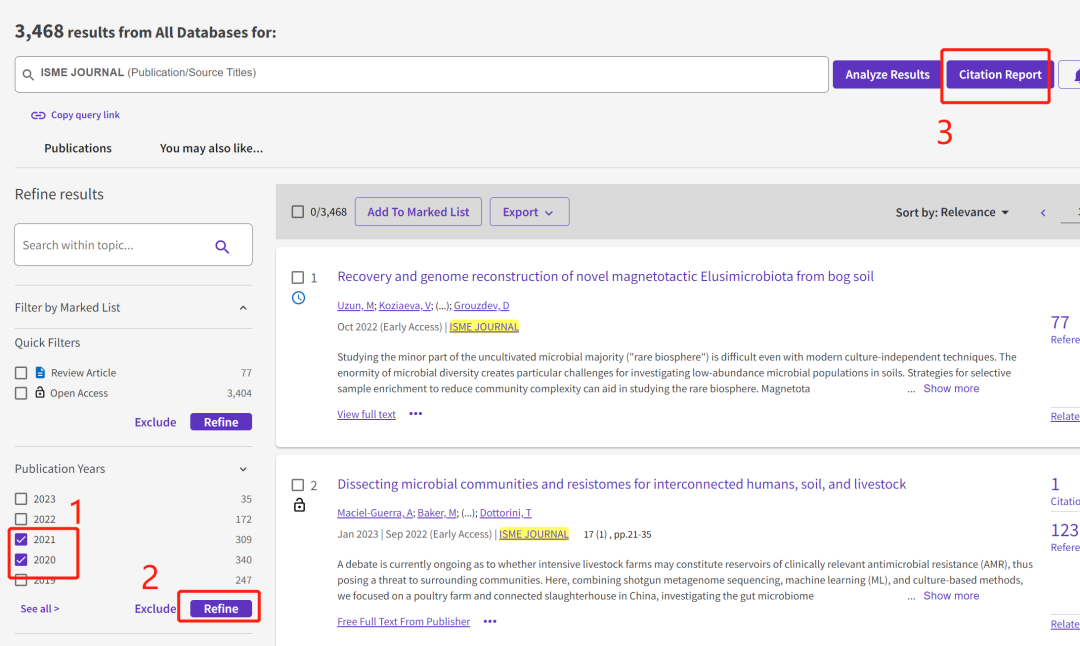Uncheck the 2020 publication year box
The width and height of the screenshot is (1080, 646).
pyautogui.click(x=21, y=559)
